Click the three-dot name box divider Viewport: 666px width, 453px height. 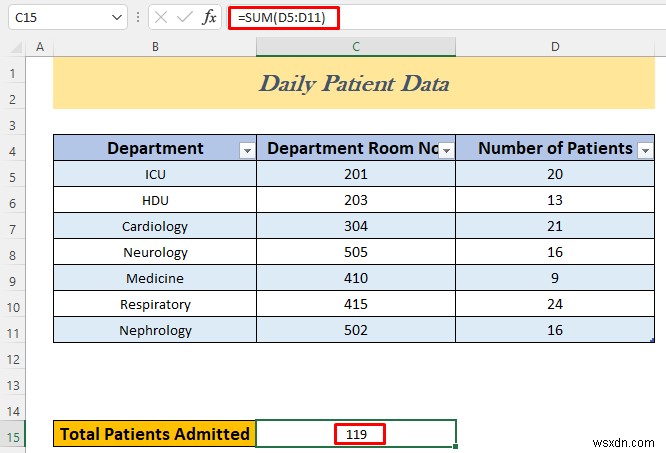pyautogui.click(x=139, y=18)
